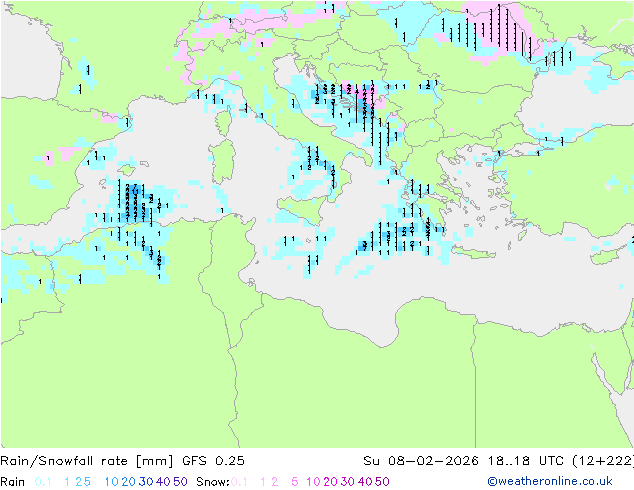Click the ©weatheronline.co.uk credit text
634x490 pixels.
click(550, 482)
